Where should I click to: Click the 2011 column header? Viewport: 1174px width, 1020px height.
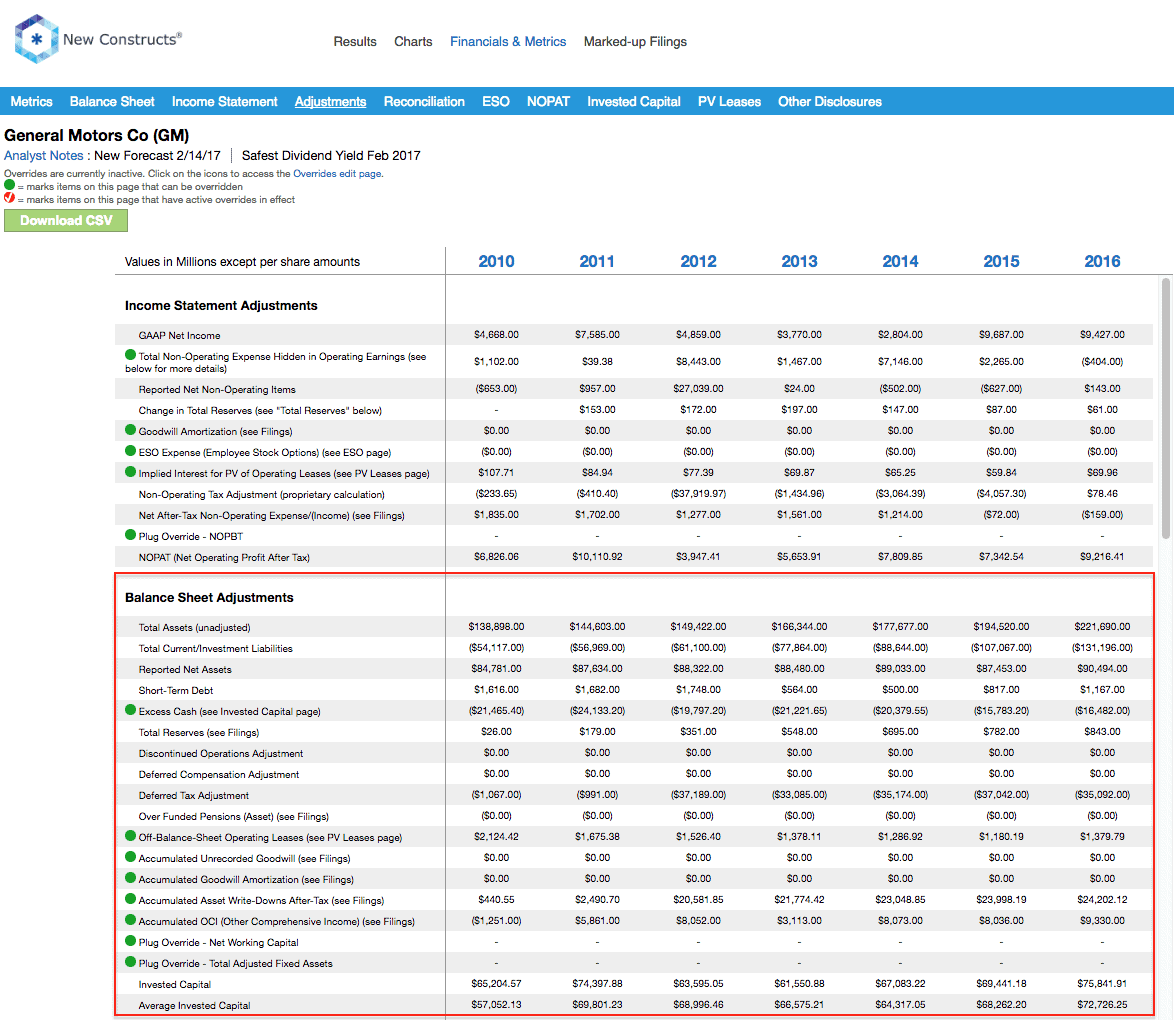[x=597, y=261]
